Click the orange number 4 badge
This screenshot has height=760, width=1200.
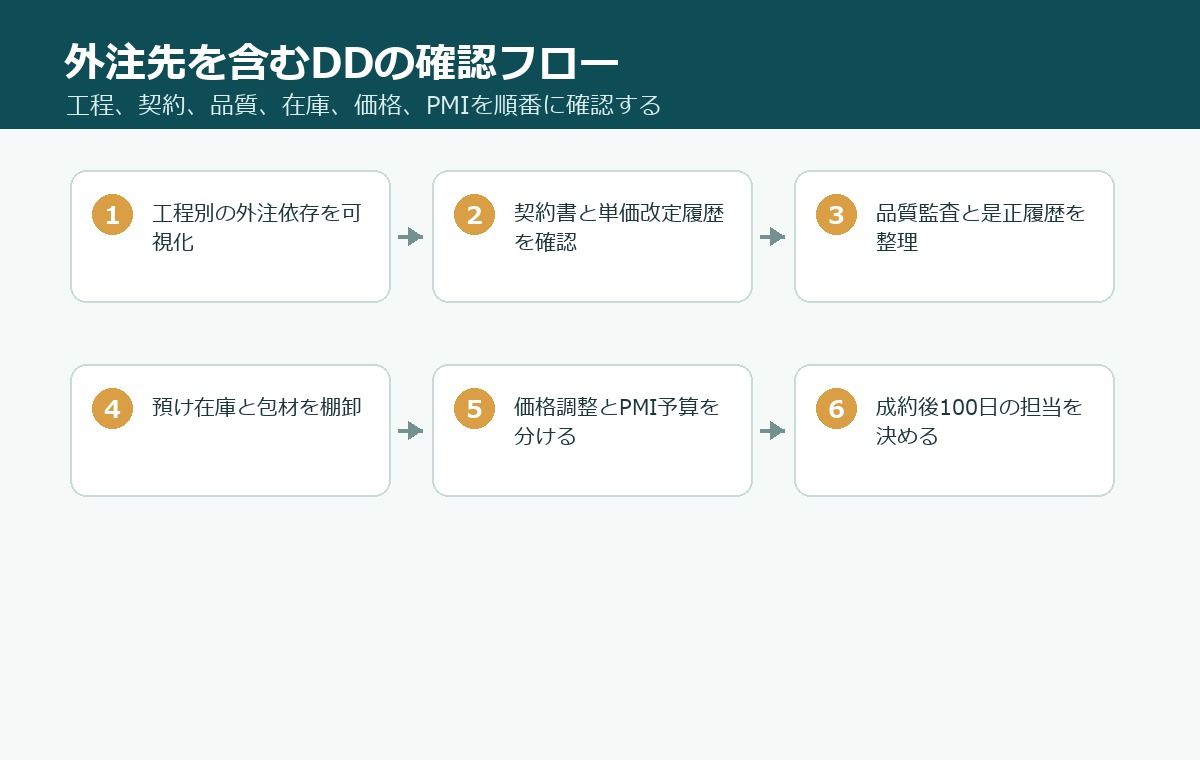pos(112,409)
